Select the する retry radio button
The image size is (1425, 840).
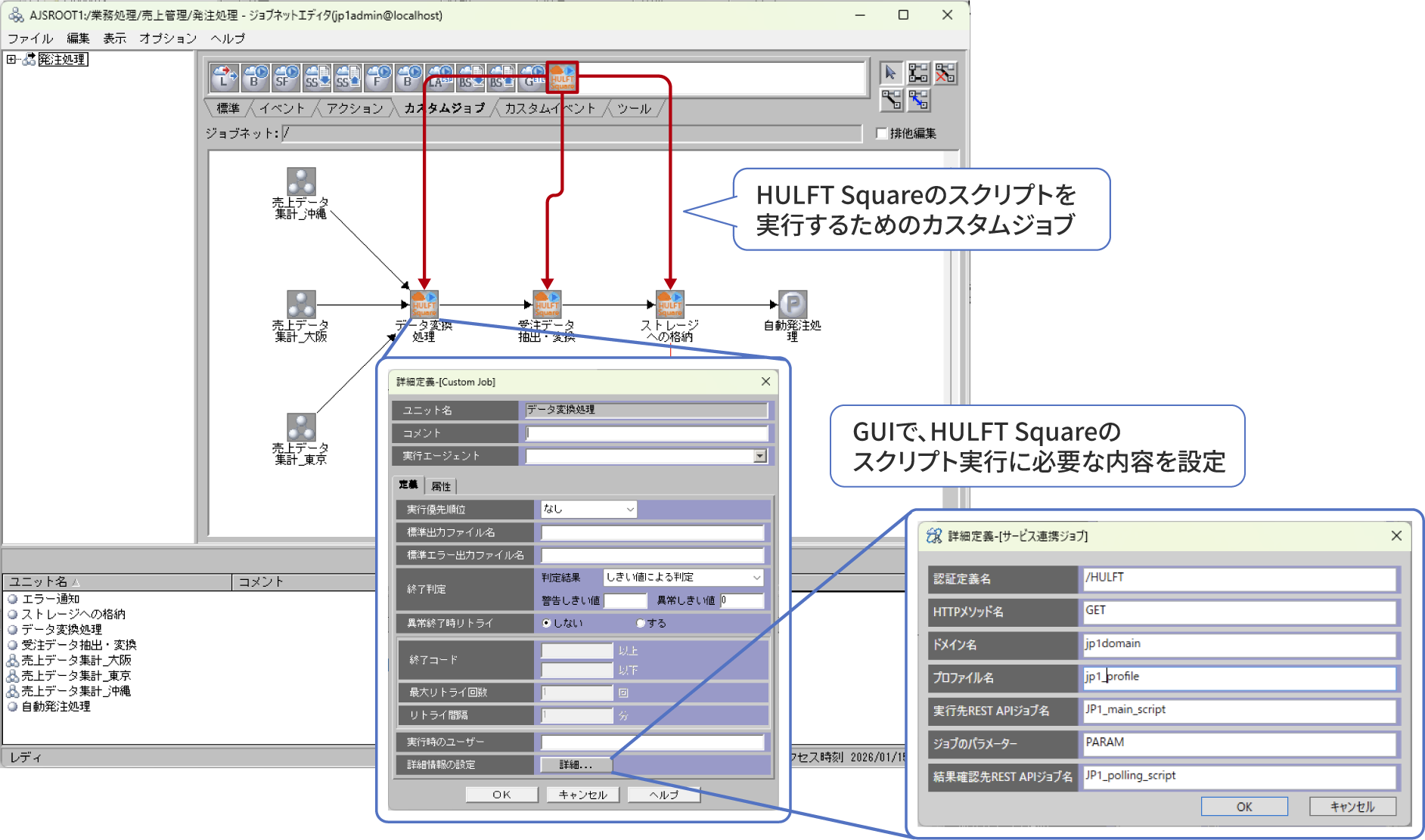(x=641, y=623)
